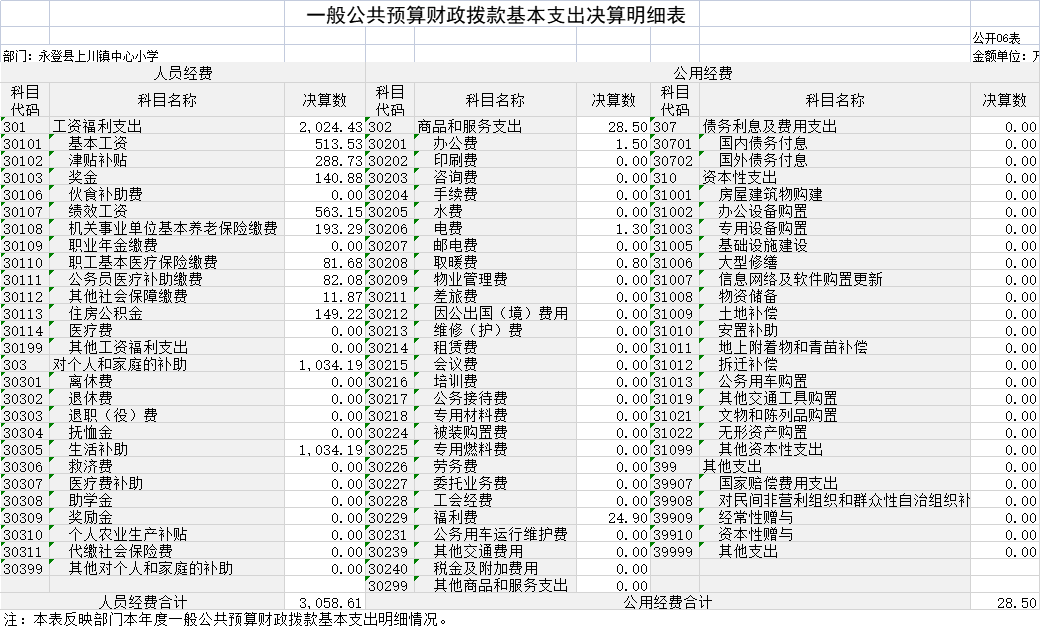Image resolution: width=1040 pixels, height=627 pixels.
Task: Click the 人员经费合计 total 3,058.61
Action: (330, 603)
